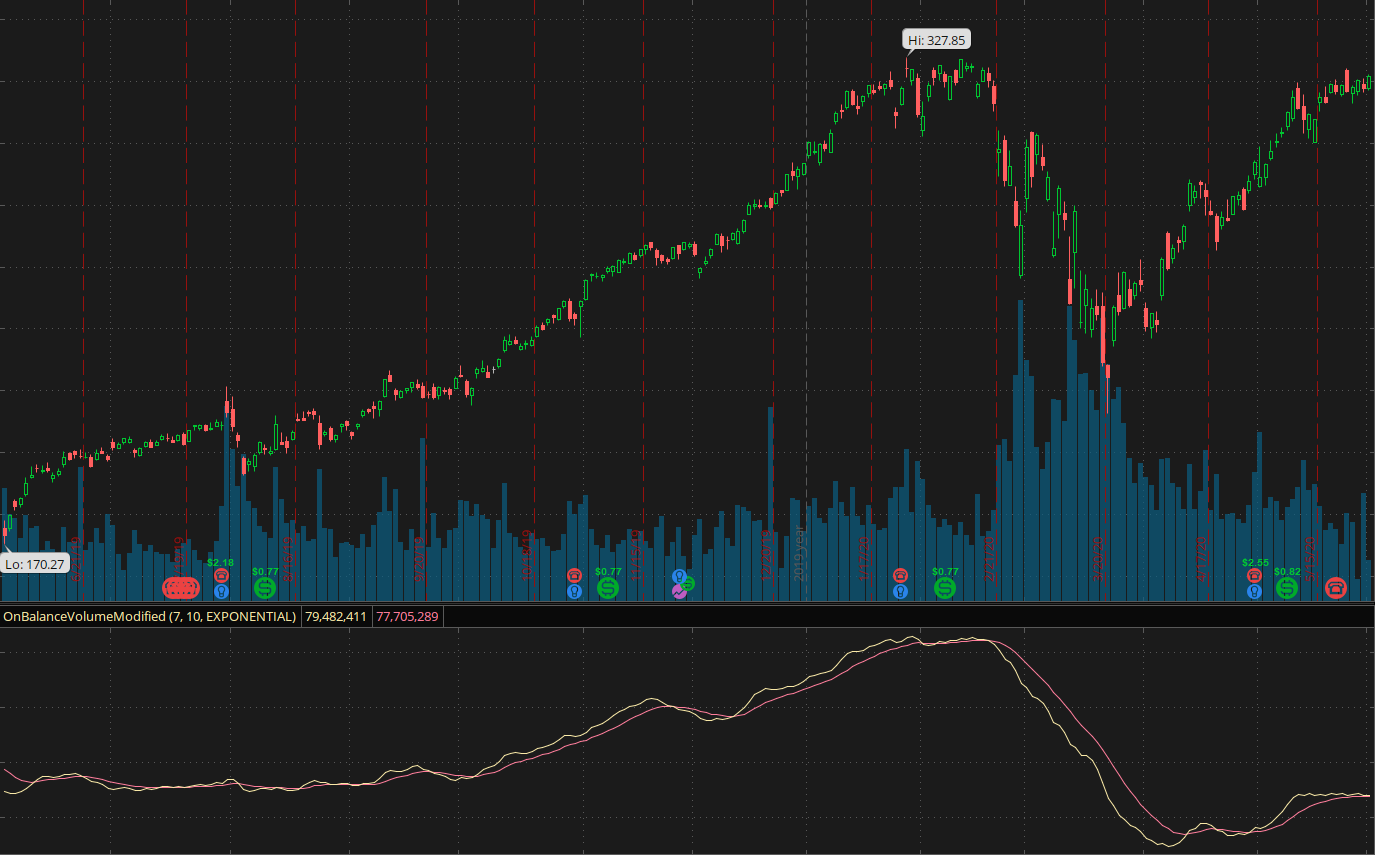Click the purple chart event icon
Viewport: 1375px width, 855px height.
click(679, 592)
